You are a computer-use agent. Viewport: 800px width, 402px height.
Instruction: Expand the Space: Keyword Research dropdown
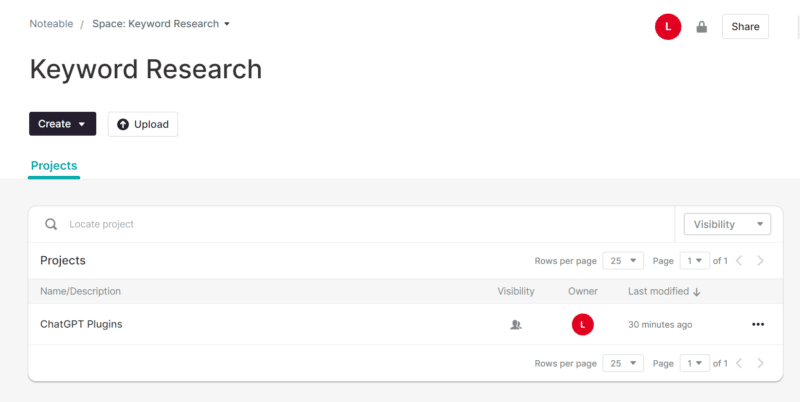click(161, 24)
